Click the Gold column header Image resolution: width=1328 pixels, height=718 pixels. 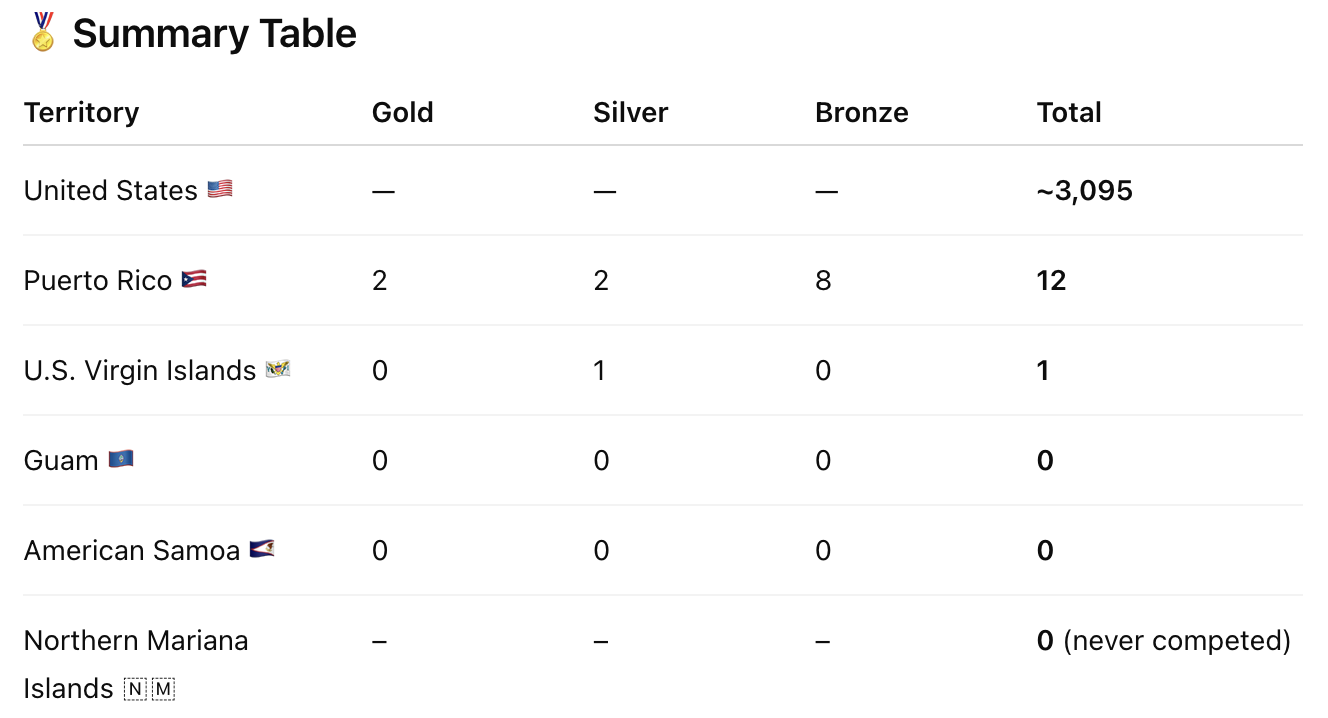[x=403, y=112]
